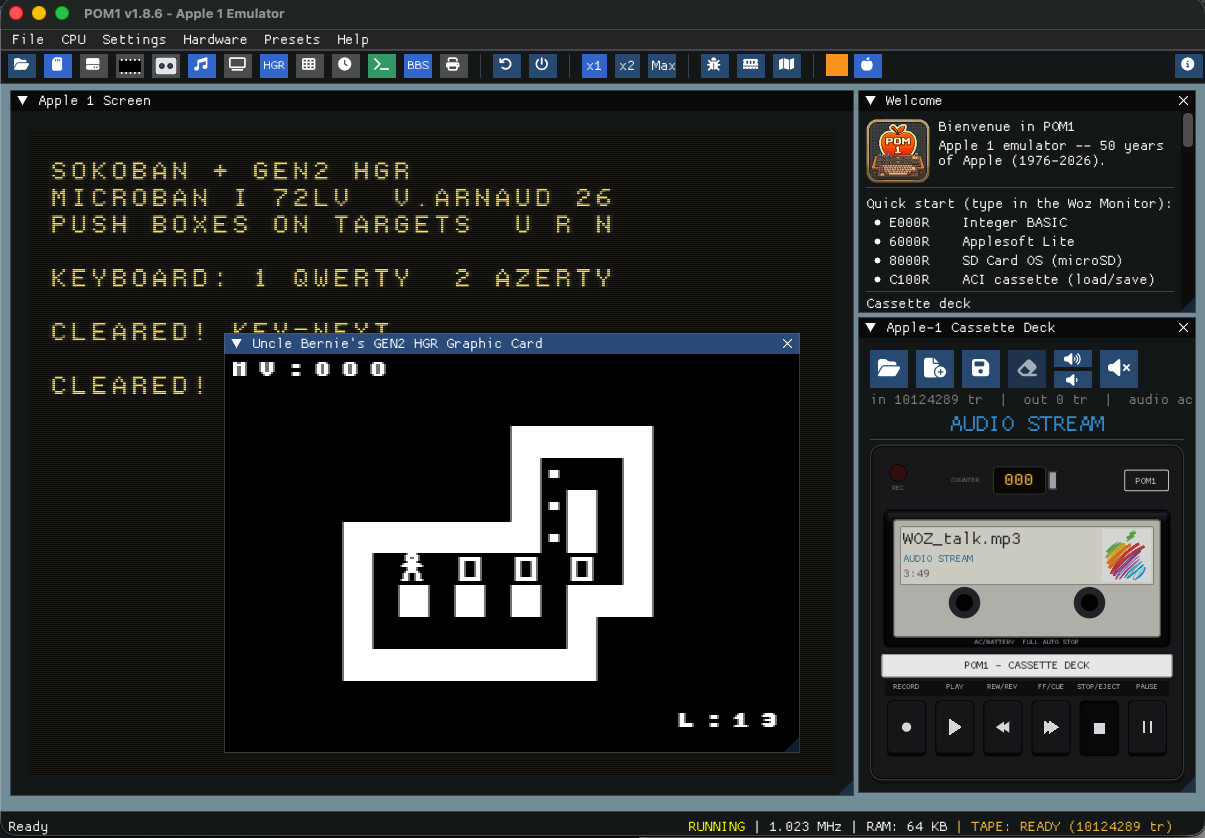
Task: Open tape file in the Cassette Deck
Action: coord(888,368)
